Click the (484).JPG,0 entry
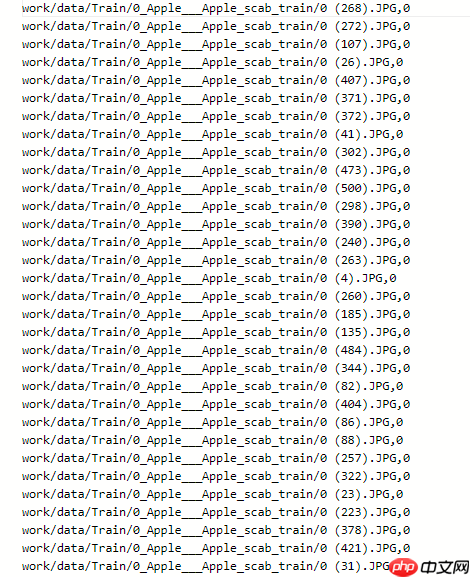470x577 pixels. pos(216,351)
